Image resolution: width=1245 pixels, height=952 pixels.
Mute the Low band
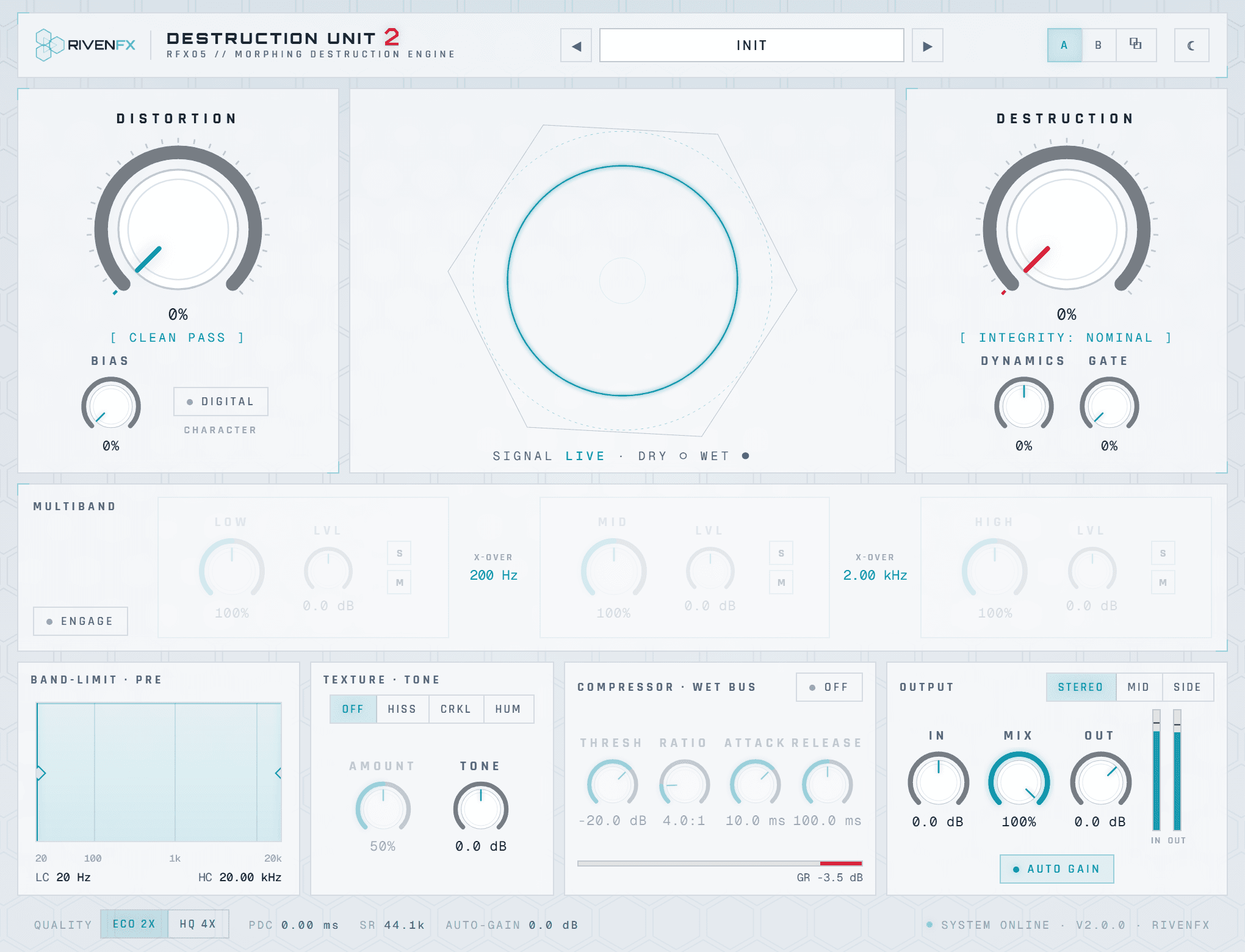399,582
